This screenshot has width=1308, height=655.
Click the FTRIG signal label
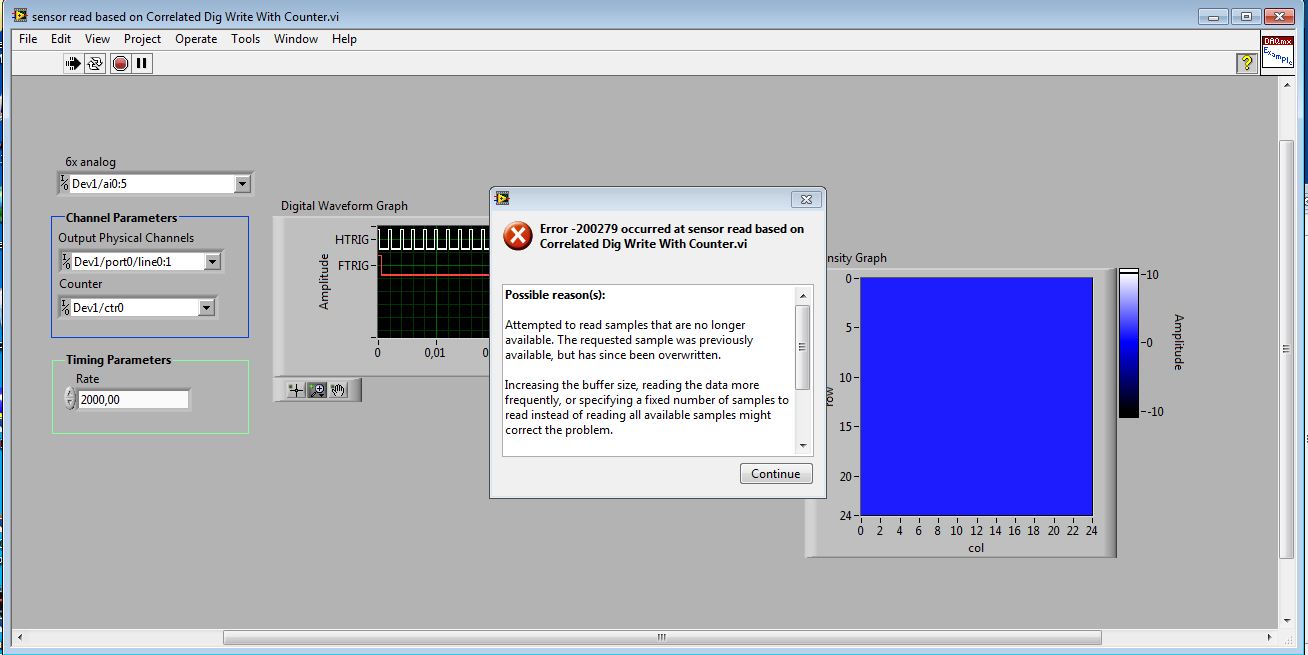(x=353, y=265)
